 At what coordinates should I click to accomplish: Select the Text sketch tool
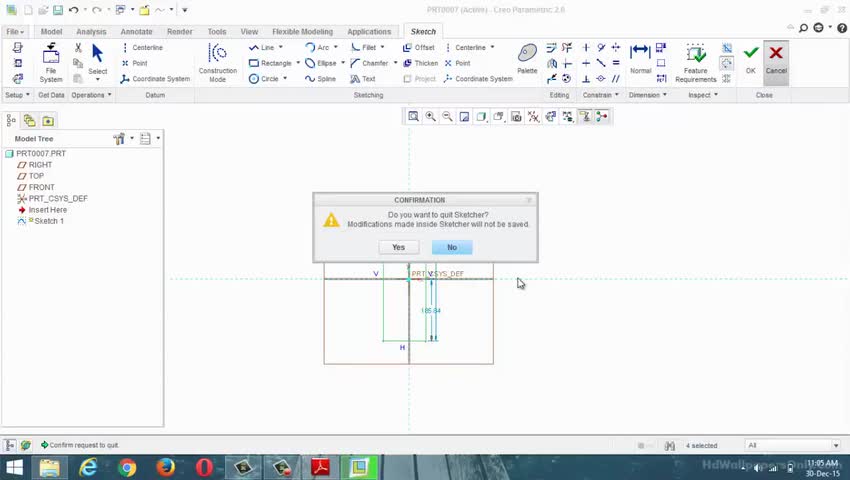[363, 79]
